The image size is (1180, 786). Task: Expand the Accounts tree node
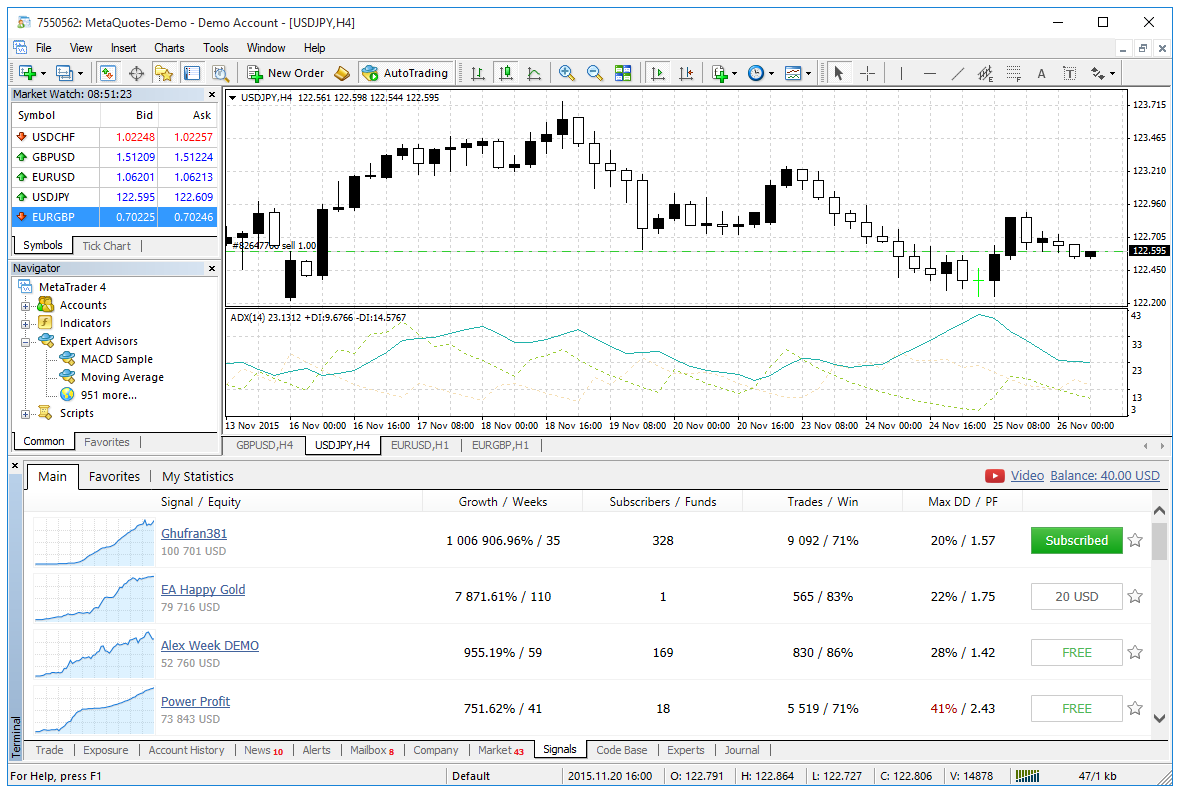(x=26, y=306)
